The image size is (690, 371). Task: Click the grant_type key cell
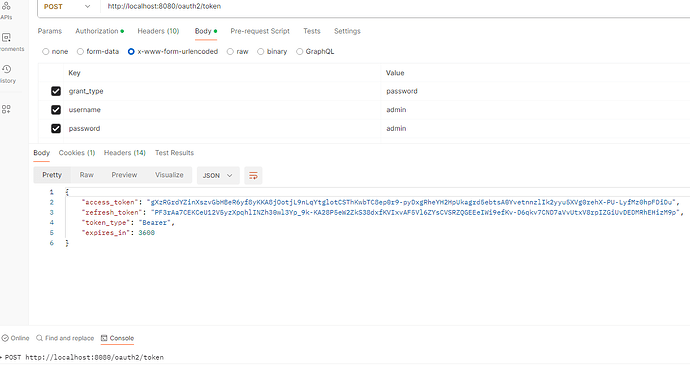[x=223, y=91]
